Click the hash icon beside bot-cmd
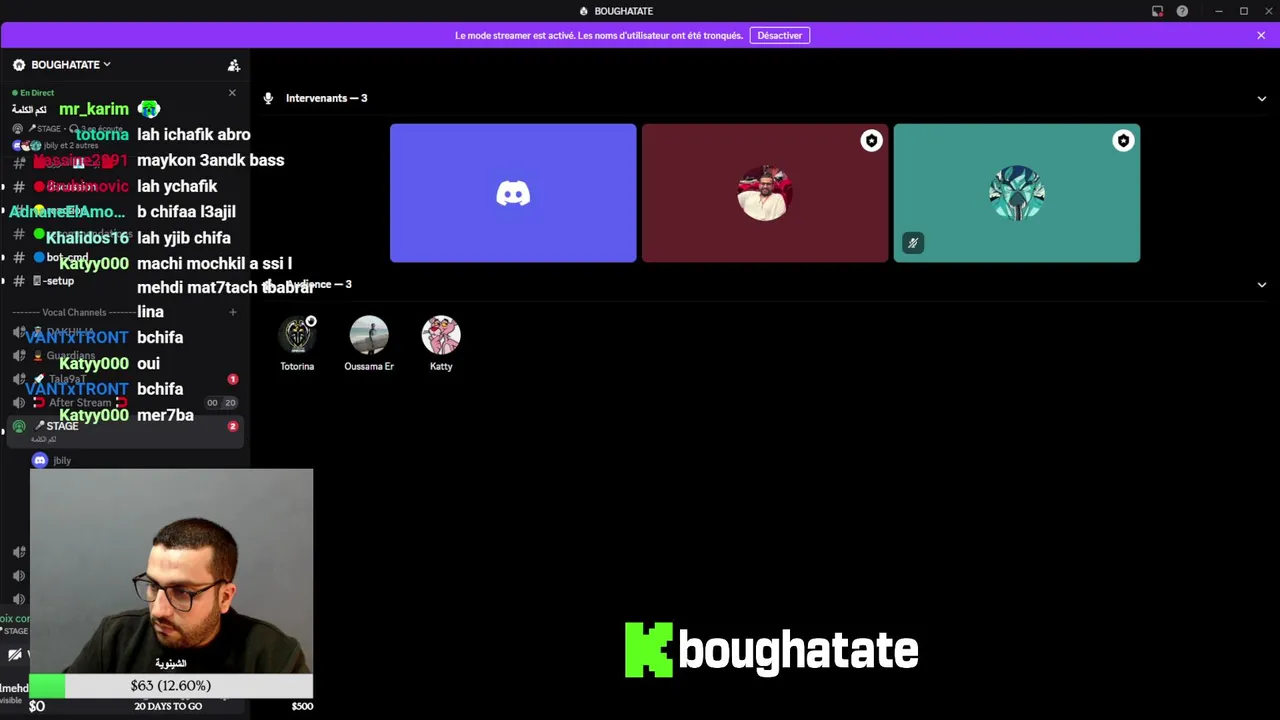The height and width of the screenshot is (720, 1280). click(19, 257)
